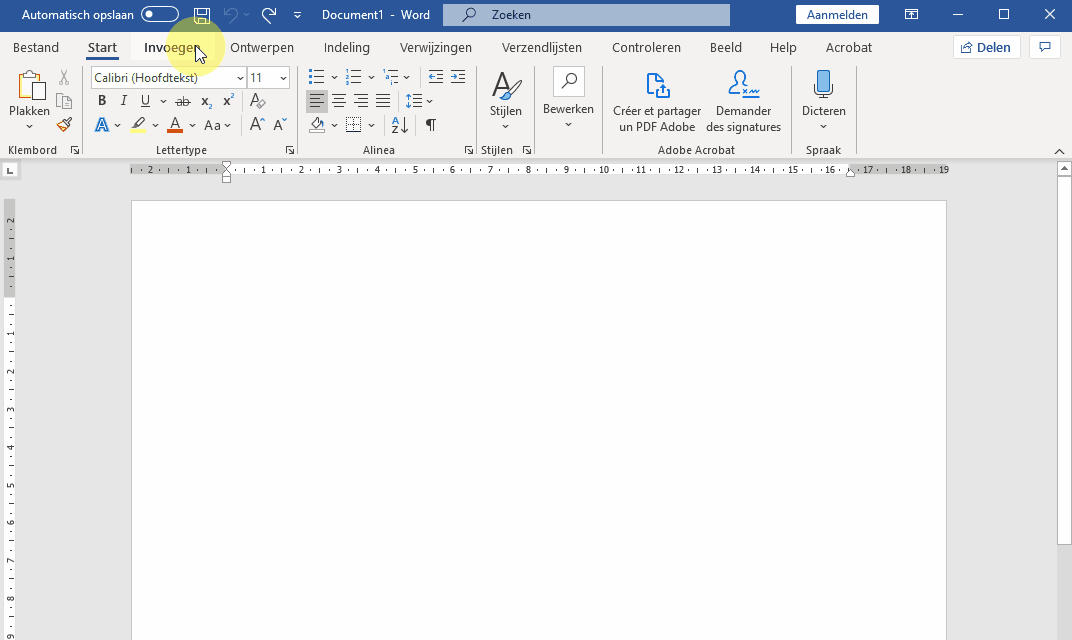The image size is (1072, 640).
Task: Open the Bestand file tab
Action: coord(36,47)
